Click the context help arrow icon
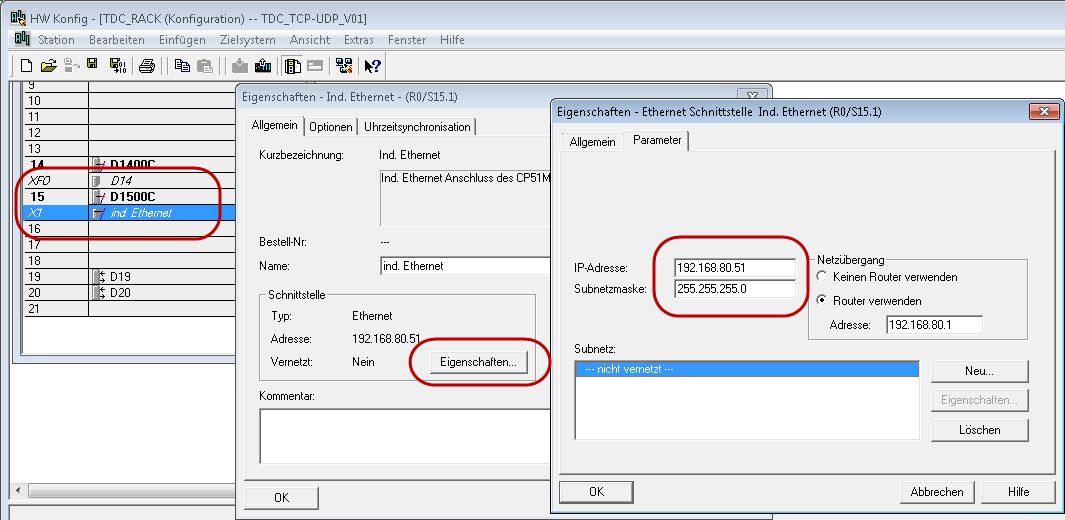 372,66
